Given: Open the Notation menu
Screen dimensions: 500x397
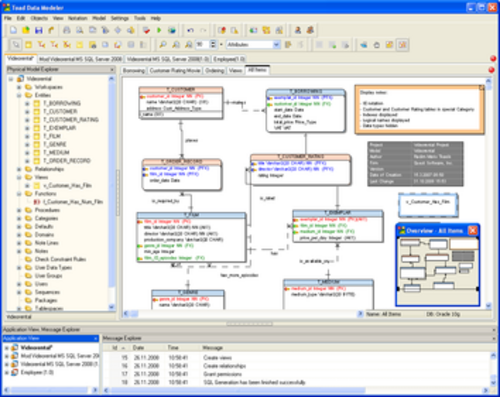Looking at the screenshot, I should pos(78,18).
